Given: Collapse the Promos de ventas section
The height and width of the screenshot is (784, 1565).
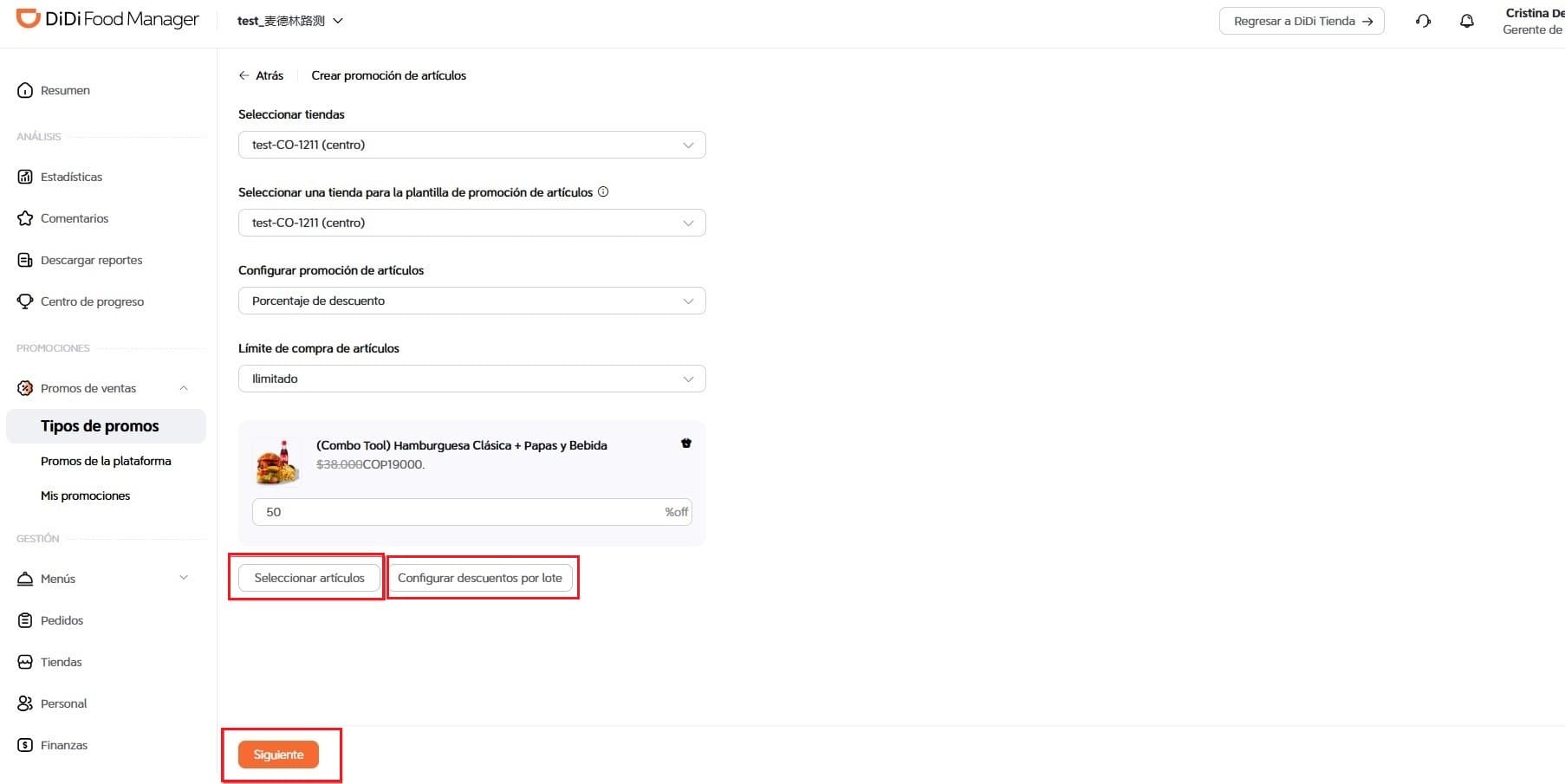Looking at the screenshot, I should (x=183, y=388).
